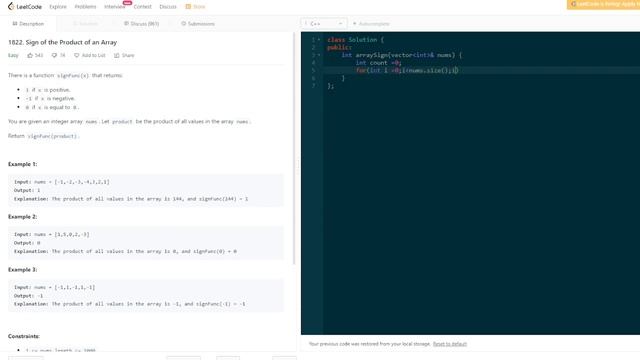Collapse the code fold on line 3
This screenshot has width=640, height=360.
click(x=319, y=55)
